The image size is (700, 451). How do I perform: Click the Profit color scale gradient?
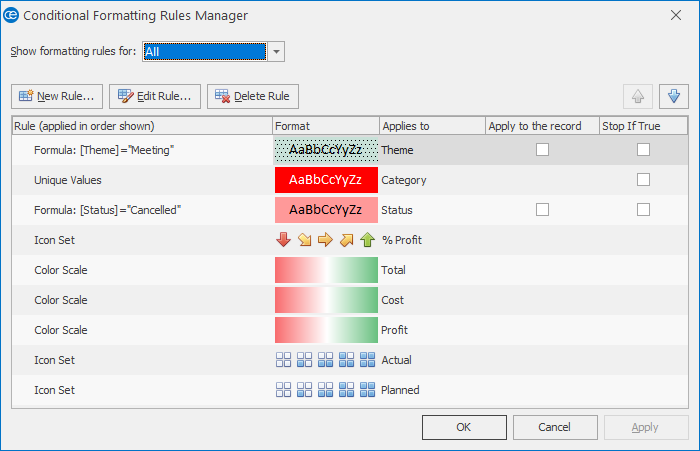326,330
